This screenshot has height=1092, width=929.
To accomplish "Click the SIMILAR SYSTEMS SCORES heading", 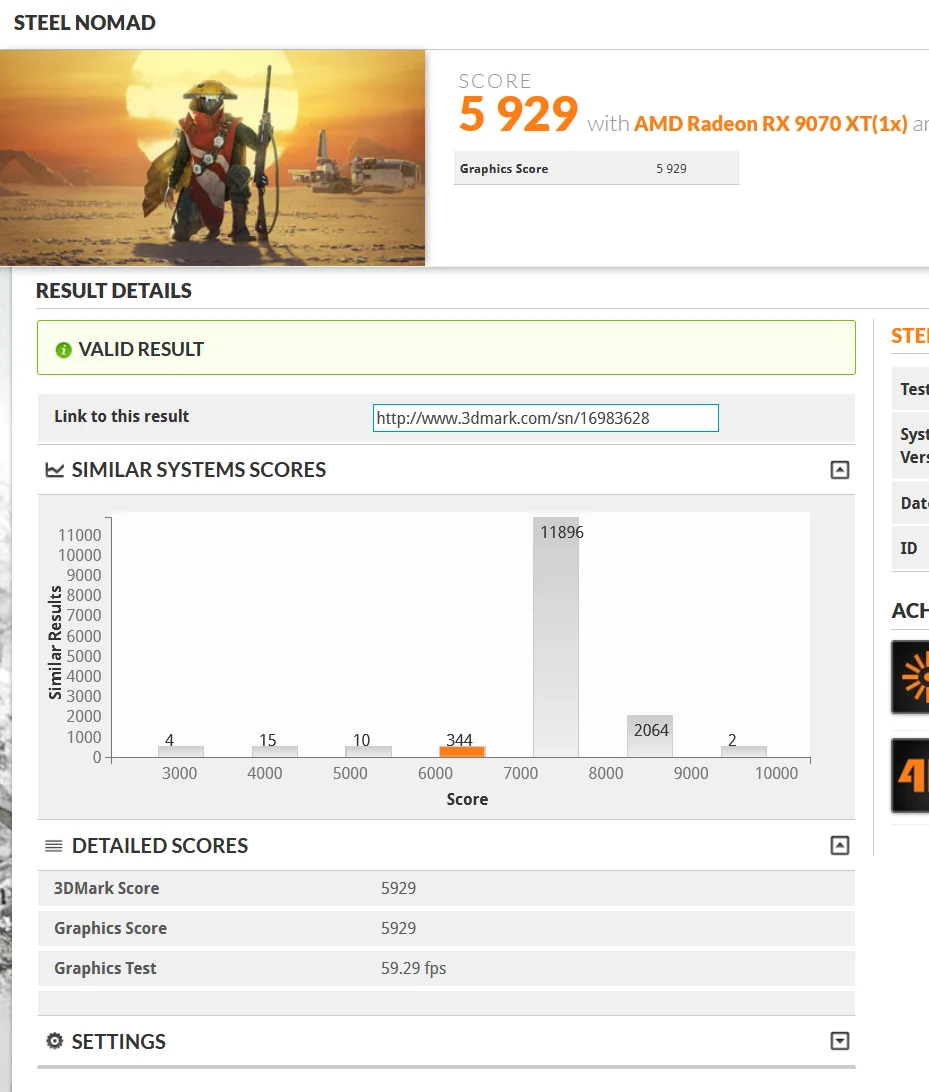I will click(198, 470).
